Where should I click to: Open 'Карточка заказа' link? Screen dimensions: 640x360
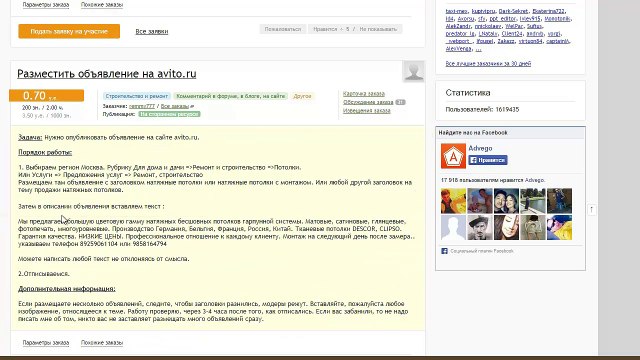coord(364,93)
